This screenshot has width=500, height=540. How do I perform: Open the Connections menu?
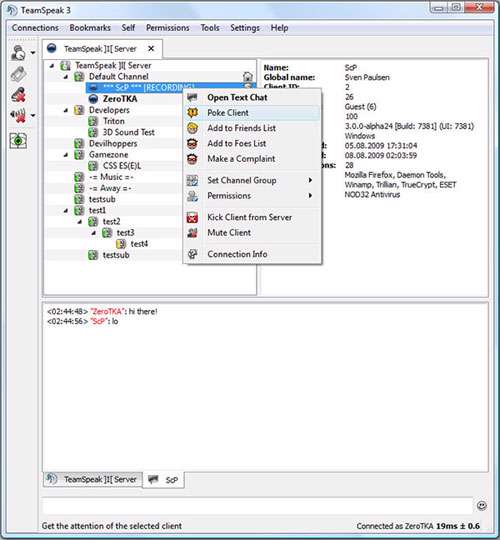click(x=35, y=28)
